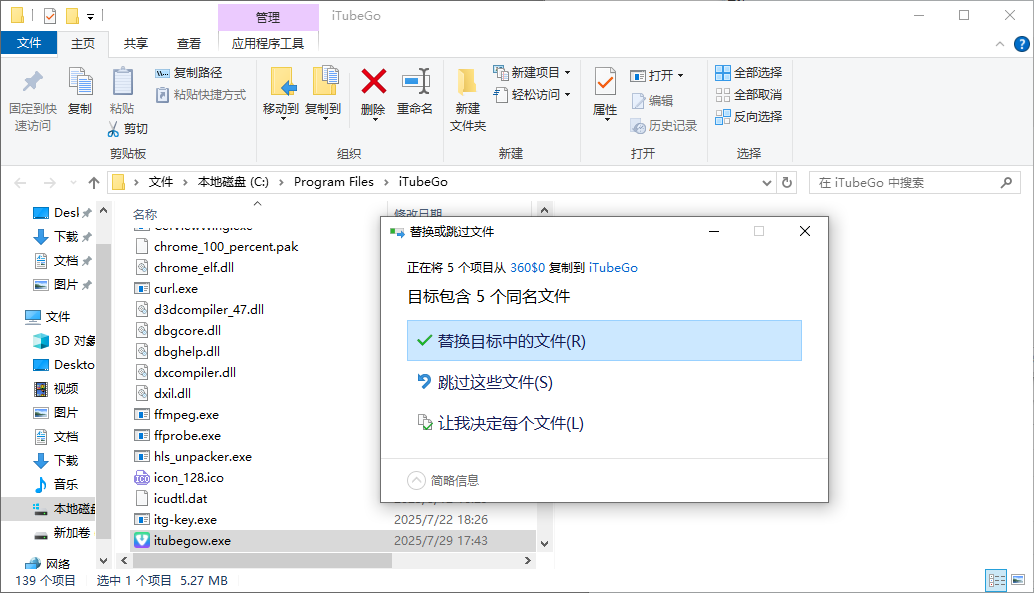
Task: Switch to the 主页 home tab
Action: click(83, 44)
